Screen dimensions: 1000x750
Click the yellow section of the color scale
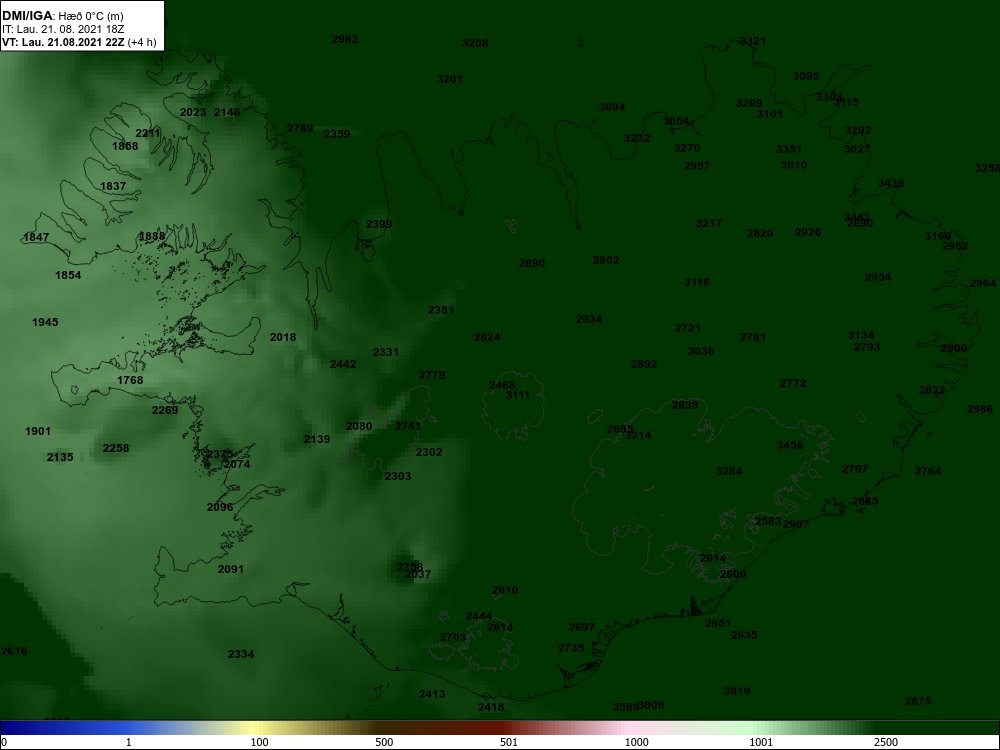point(255,728)
